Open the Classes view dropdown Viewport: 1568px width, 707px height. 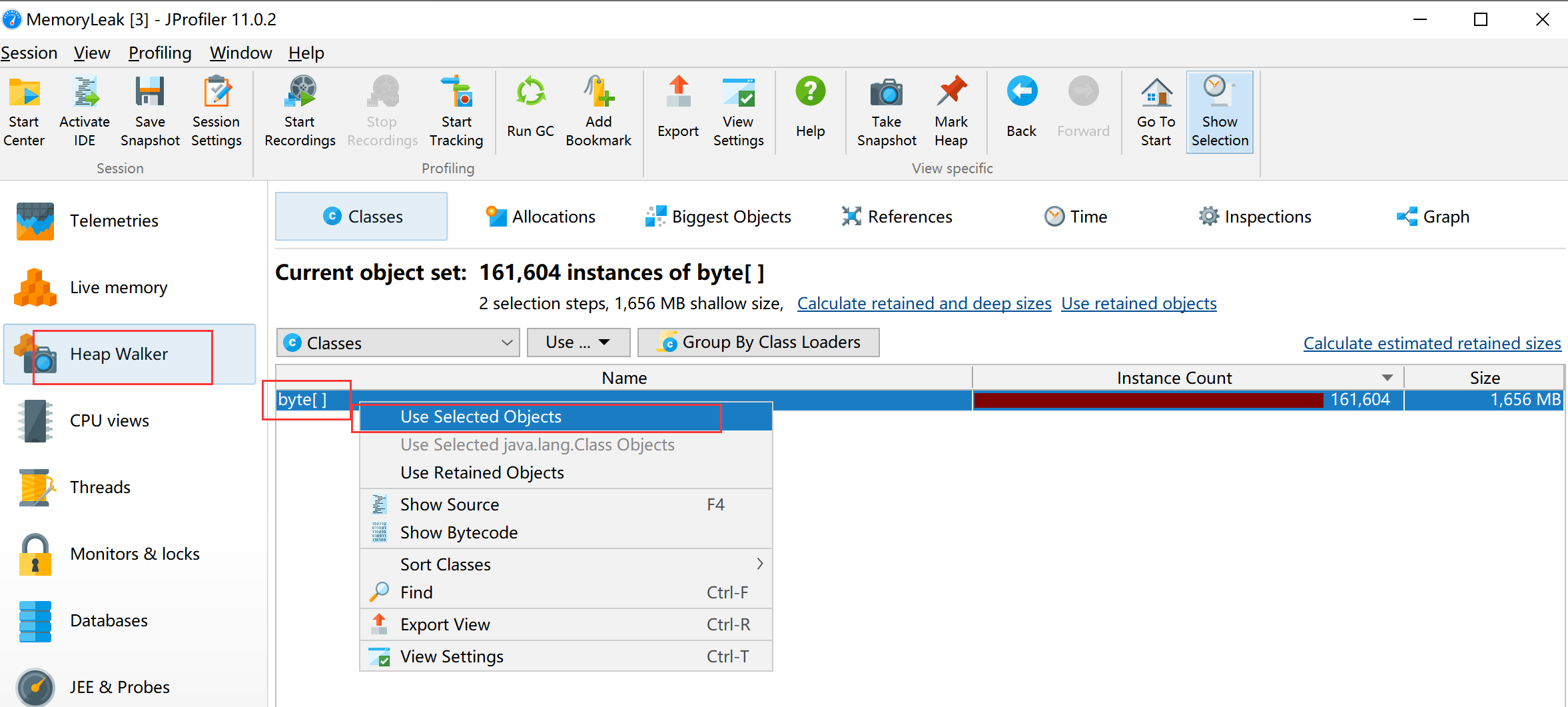coord(398,343)
